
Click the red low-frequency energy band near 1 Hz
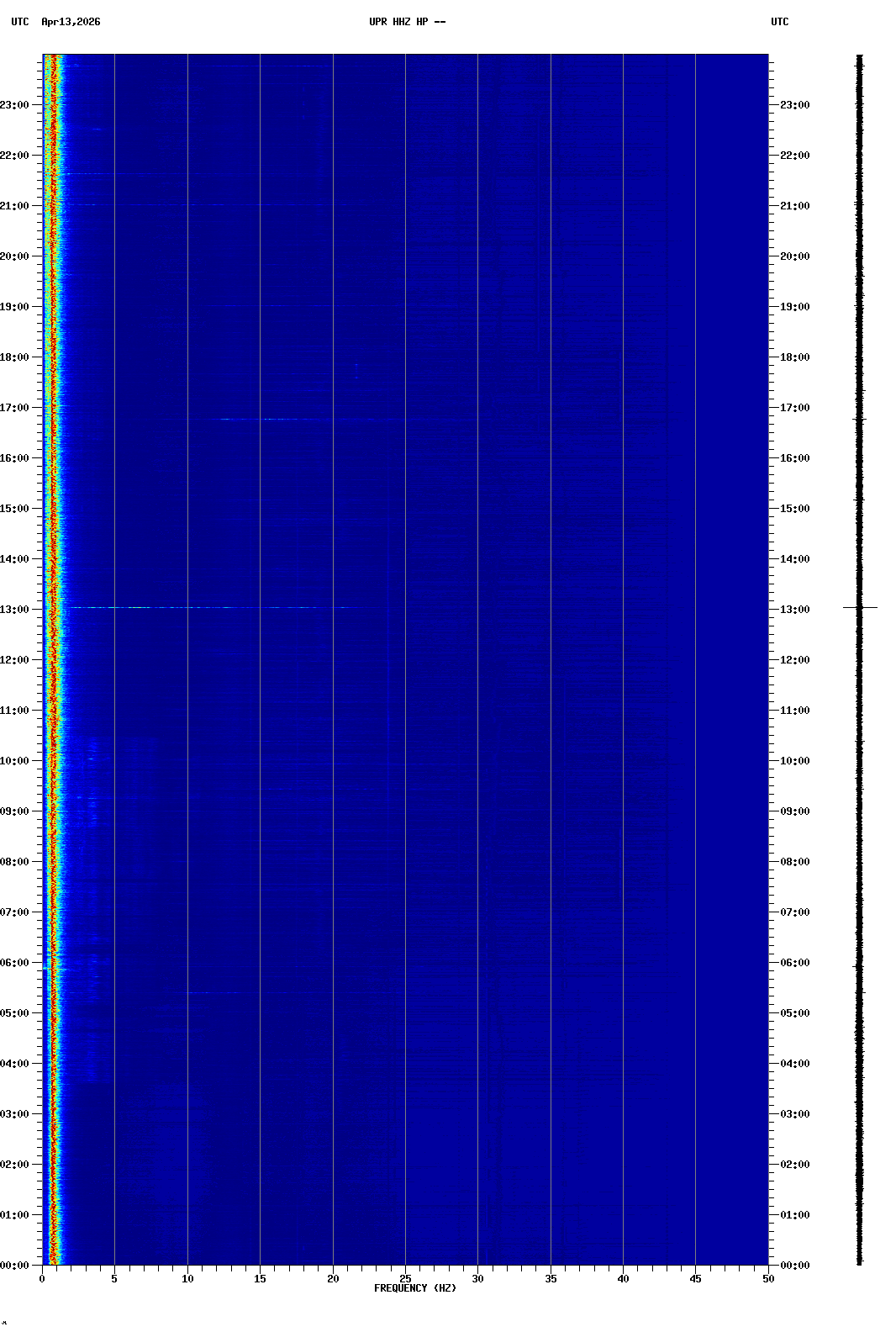tap(53, 673)
